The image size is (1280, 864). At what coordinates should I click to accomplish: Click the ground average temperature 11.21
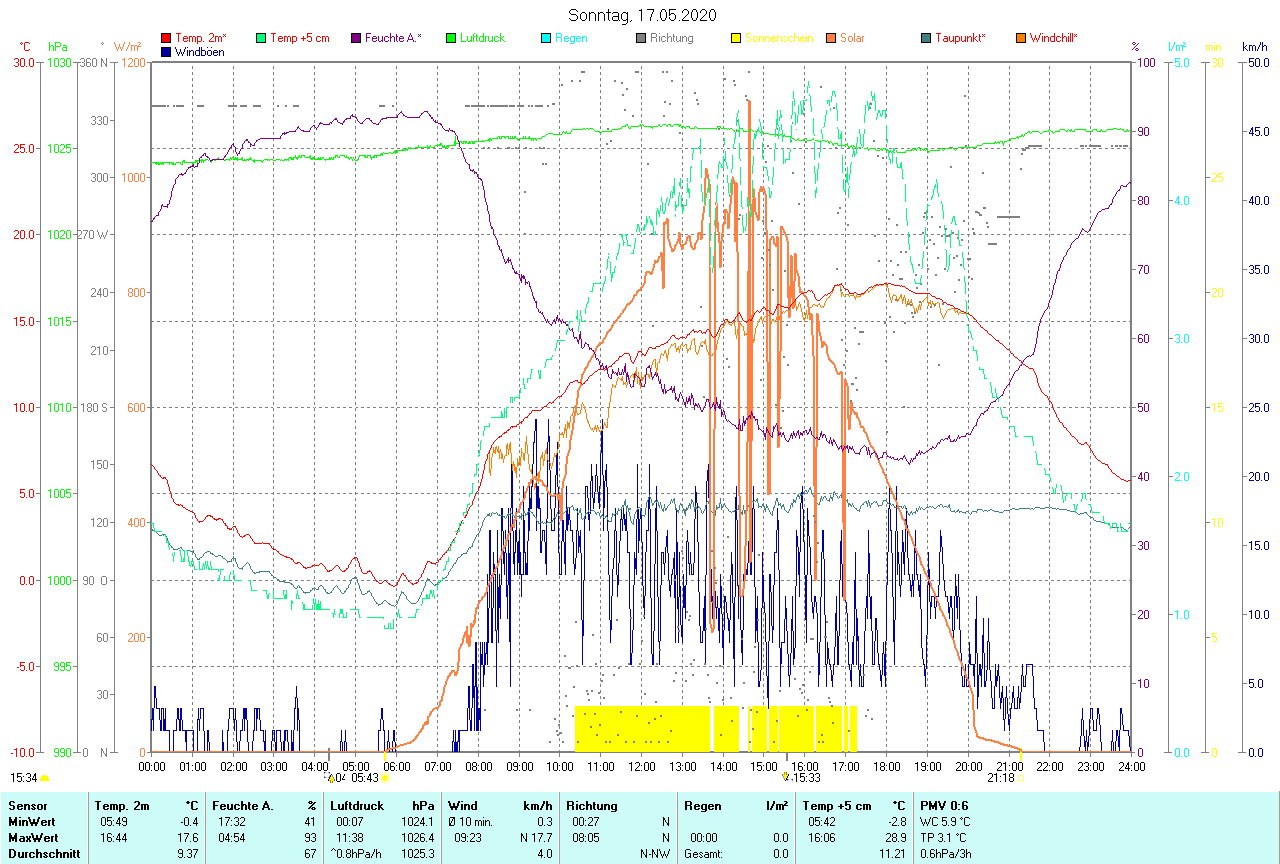(892, 854)
